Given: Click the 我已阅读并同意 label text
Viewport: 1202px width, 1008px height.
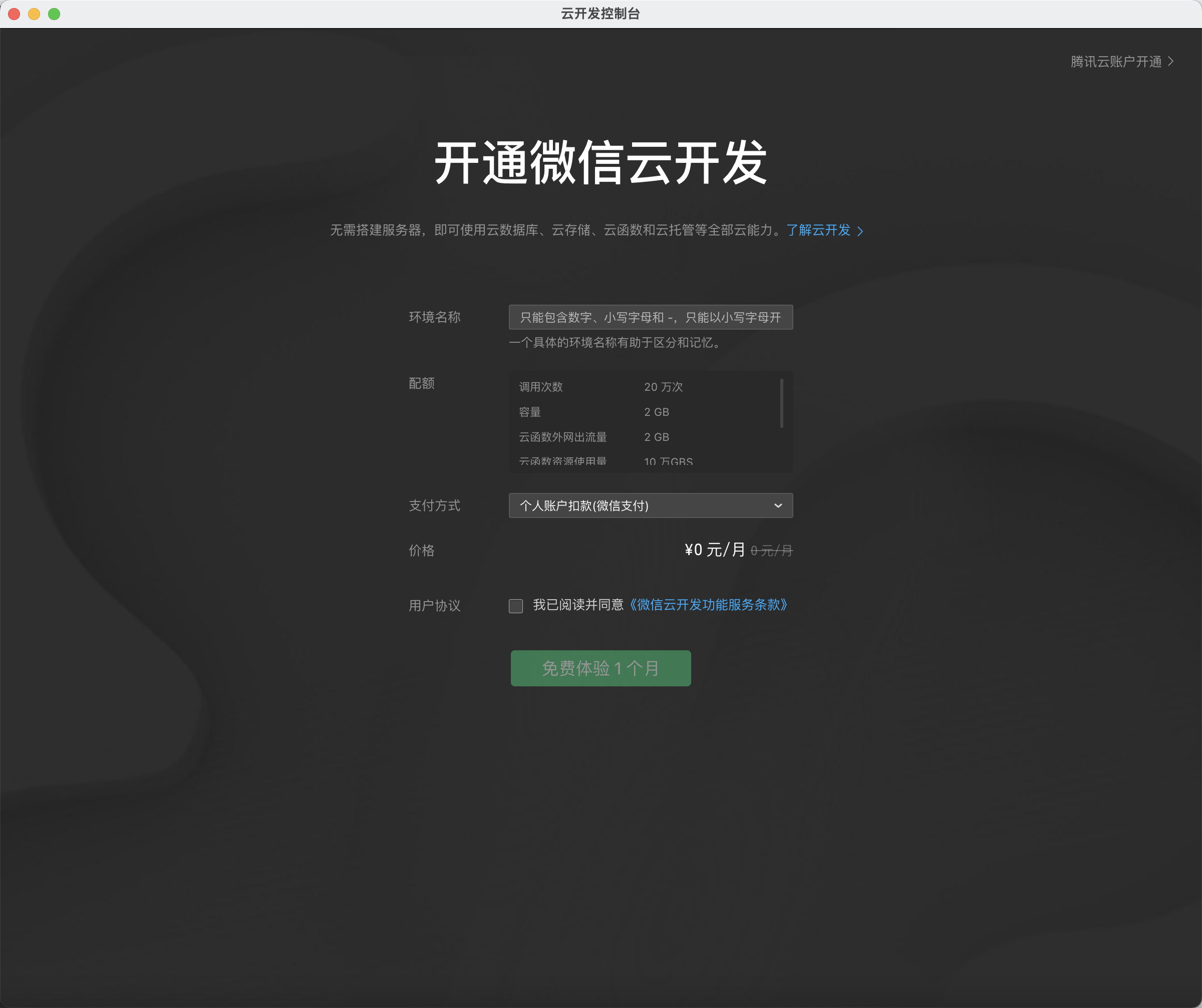Looking at the screenshot, I should pos(577,605).
